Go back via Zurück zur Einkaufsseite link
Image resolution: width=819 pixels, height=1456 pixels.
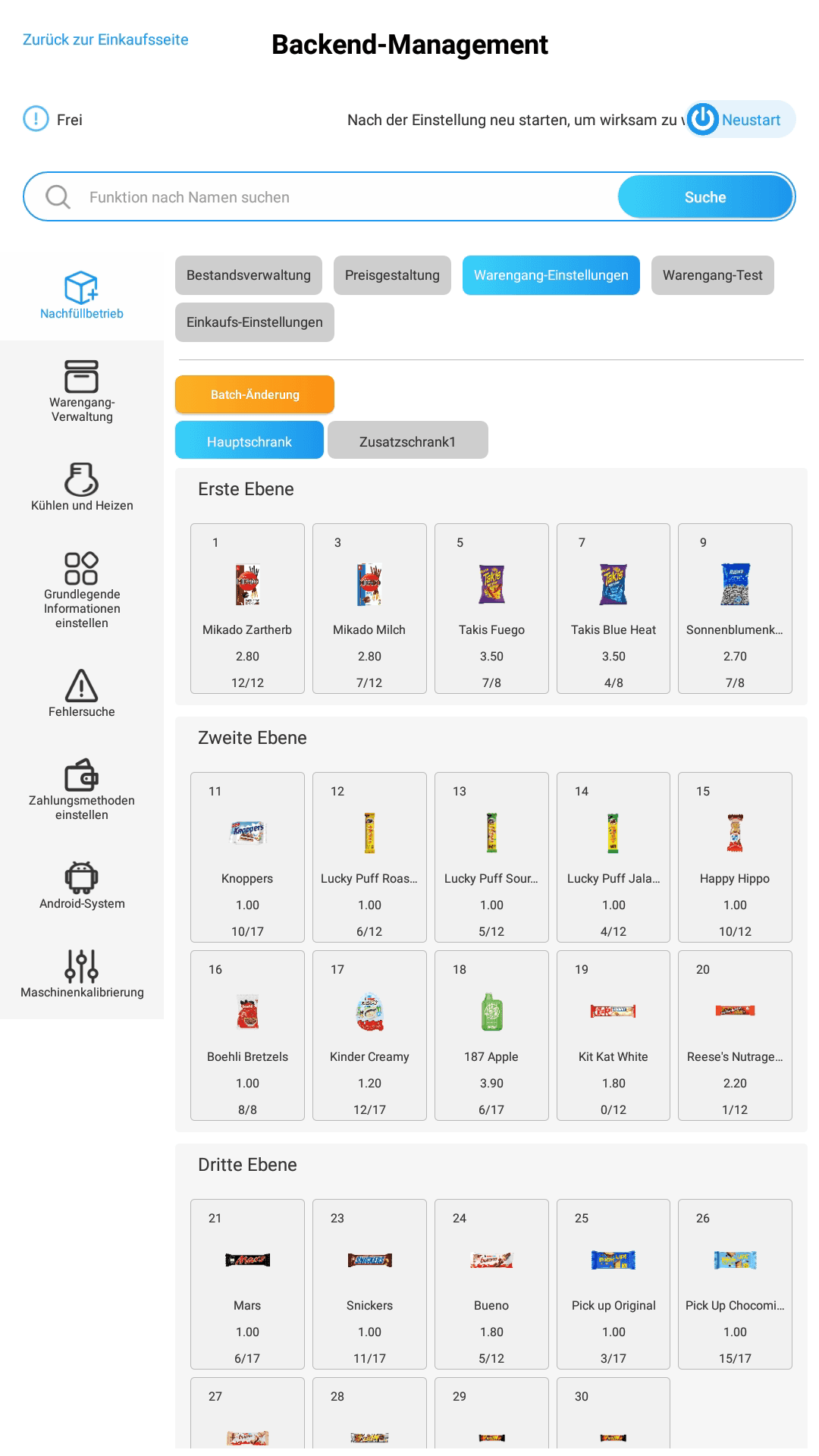[x=105, y=39]
